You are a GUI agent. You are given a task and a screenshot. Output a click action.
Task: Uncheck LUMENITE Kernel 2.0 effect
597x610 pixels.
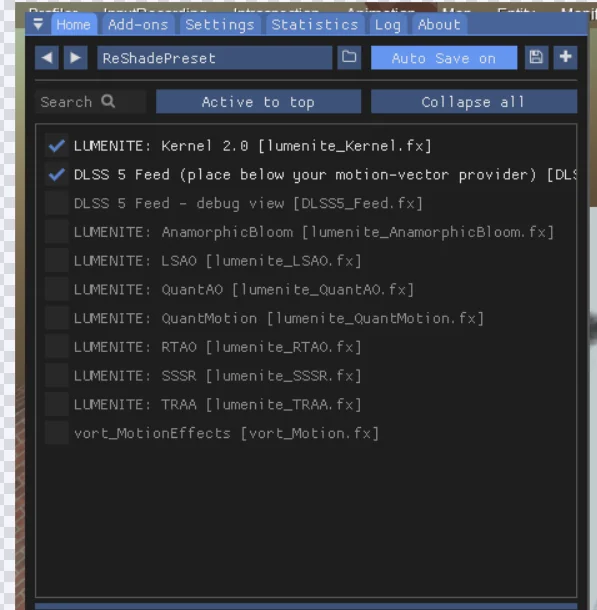(57, 146)
